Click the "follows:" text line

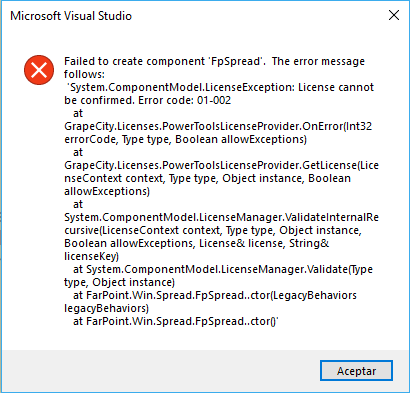pos(84,74)
